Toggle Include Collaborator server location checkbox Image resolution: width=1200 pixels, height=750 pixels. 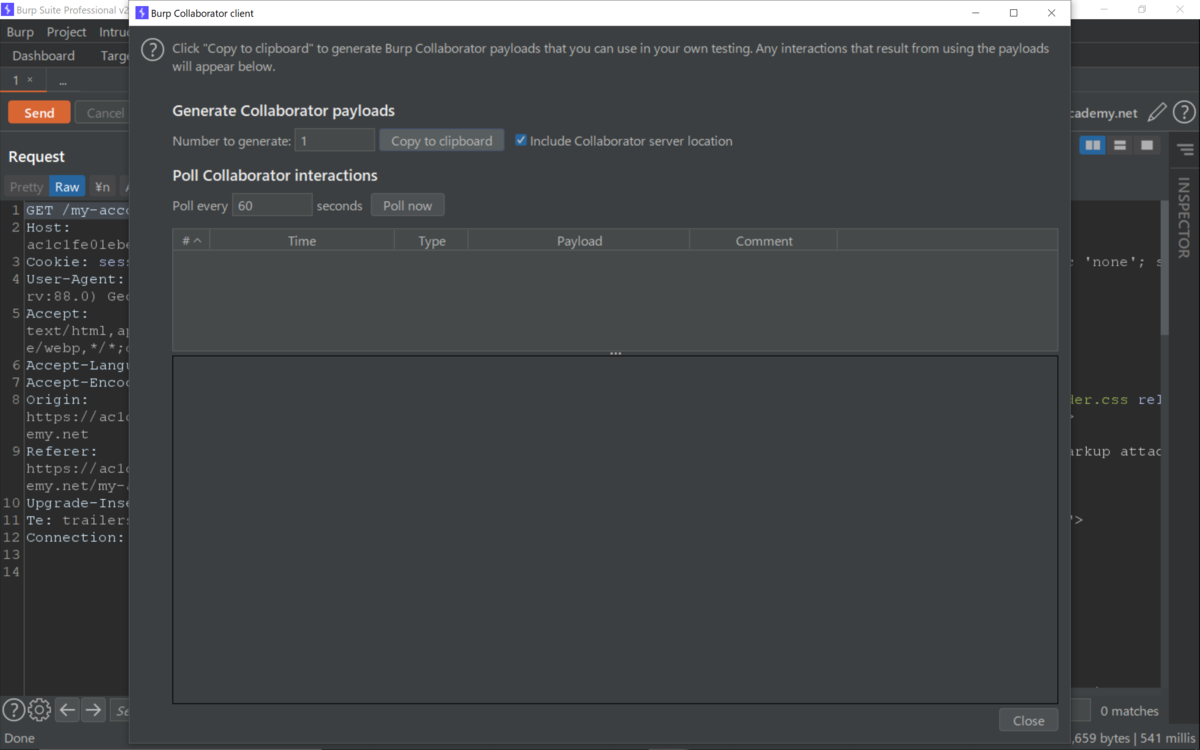[521, 140]
